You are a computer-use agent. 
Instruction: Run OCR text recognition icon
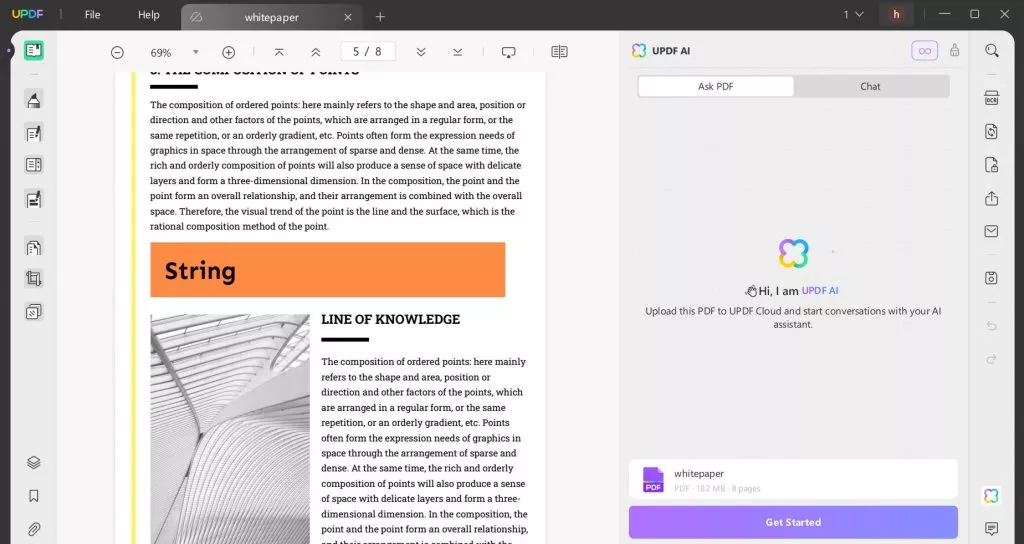[x=991, y=98]
